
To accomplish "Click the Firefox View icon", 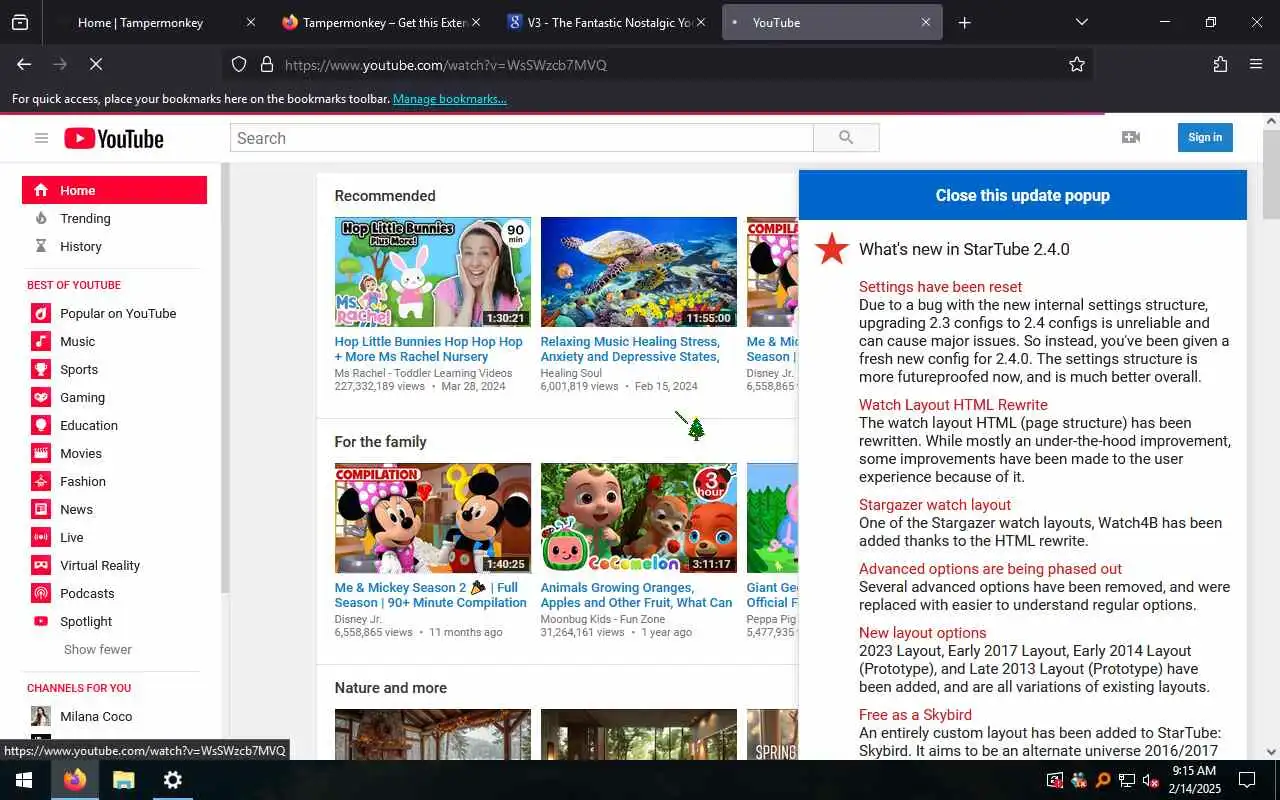I will click(20, 22).
